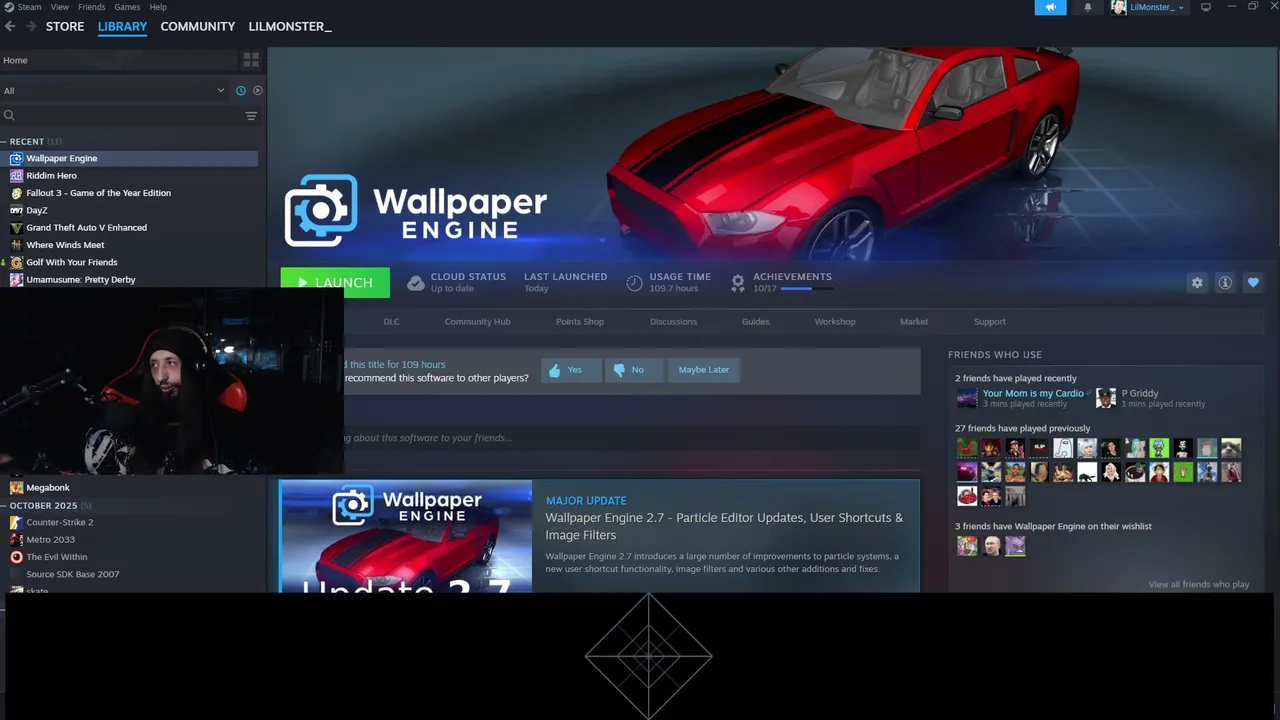The width and height of the screenshot is (1280, 720).
Task: Open the Market tab
Action: [914, 322]
